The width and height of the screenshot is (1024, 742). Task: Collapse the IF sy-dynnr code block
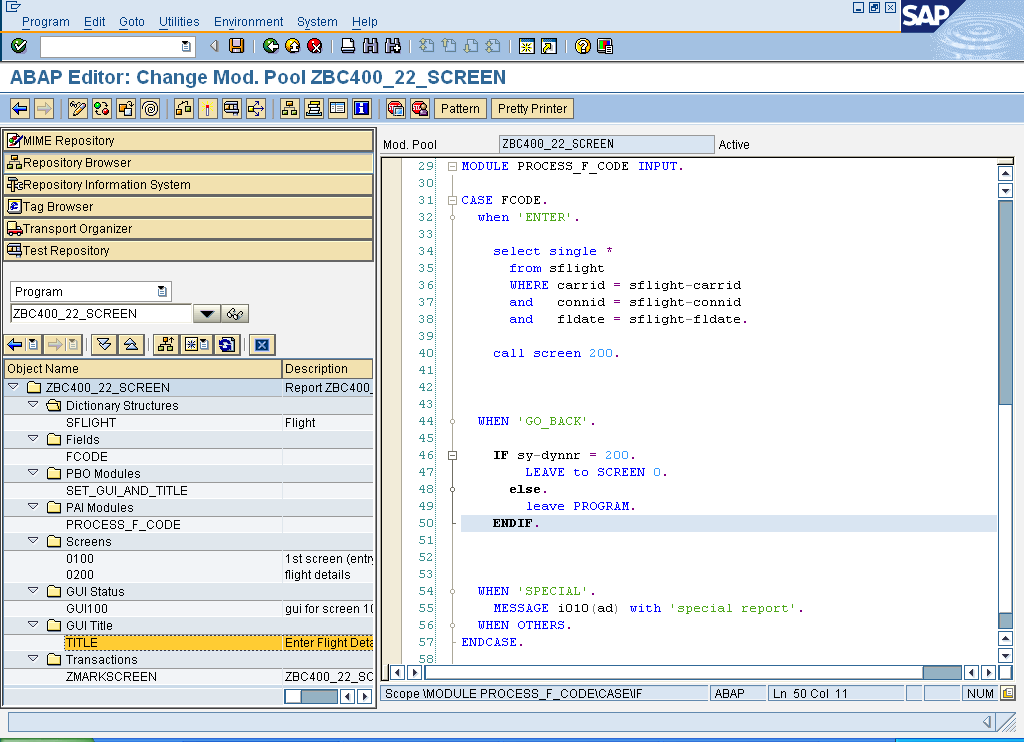click(x=452, y=455)
